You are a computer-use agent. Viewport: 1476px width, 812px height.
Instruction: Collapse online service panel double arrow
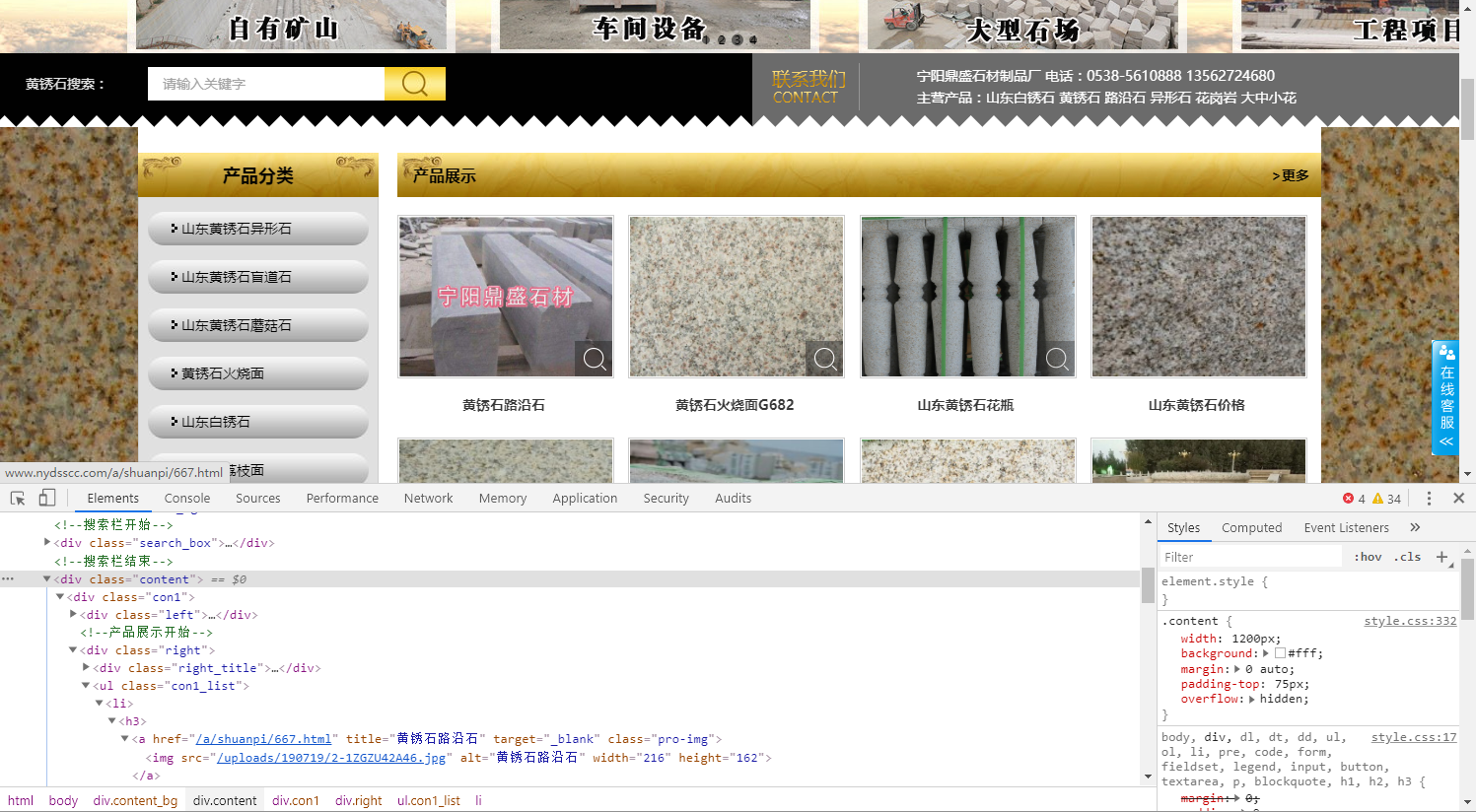(1446, 441)
